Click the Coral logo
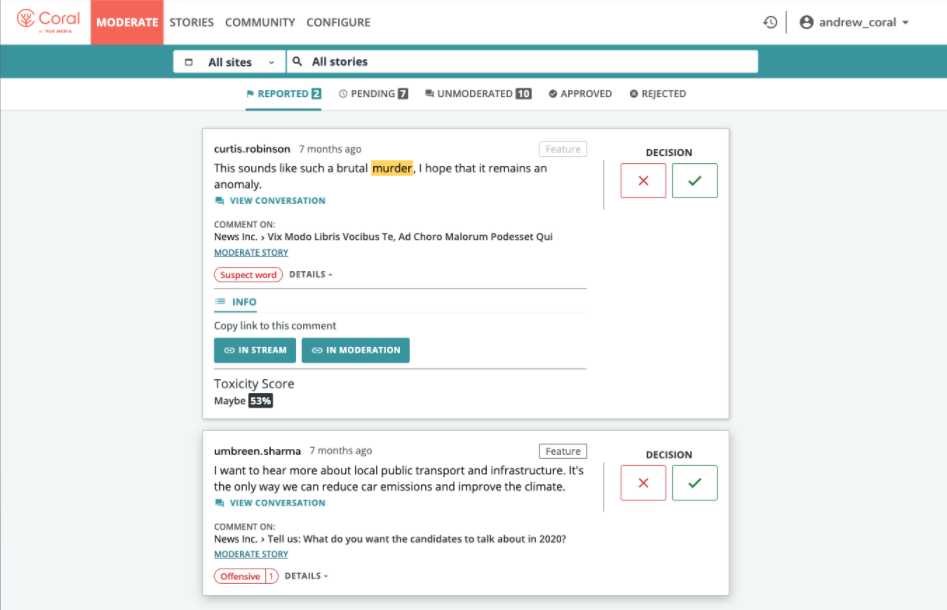 click(48, 21)
